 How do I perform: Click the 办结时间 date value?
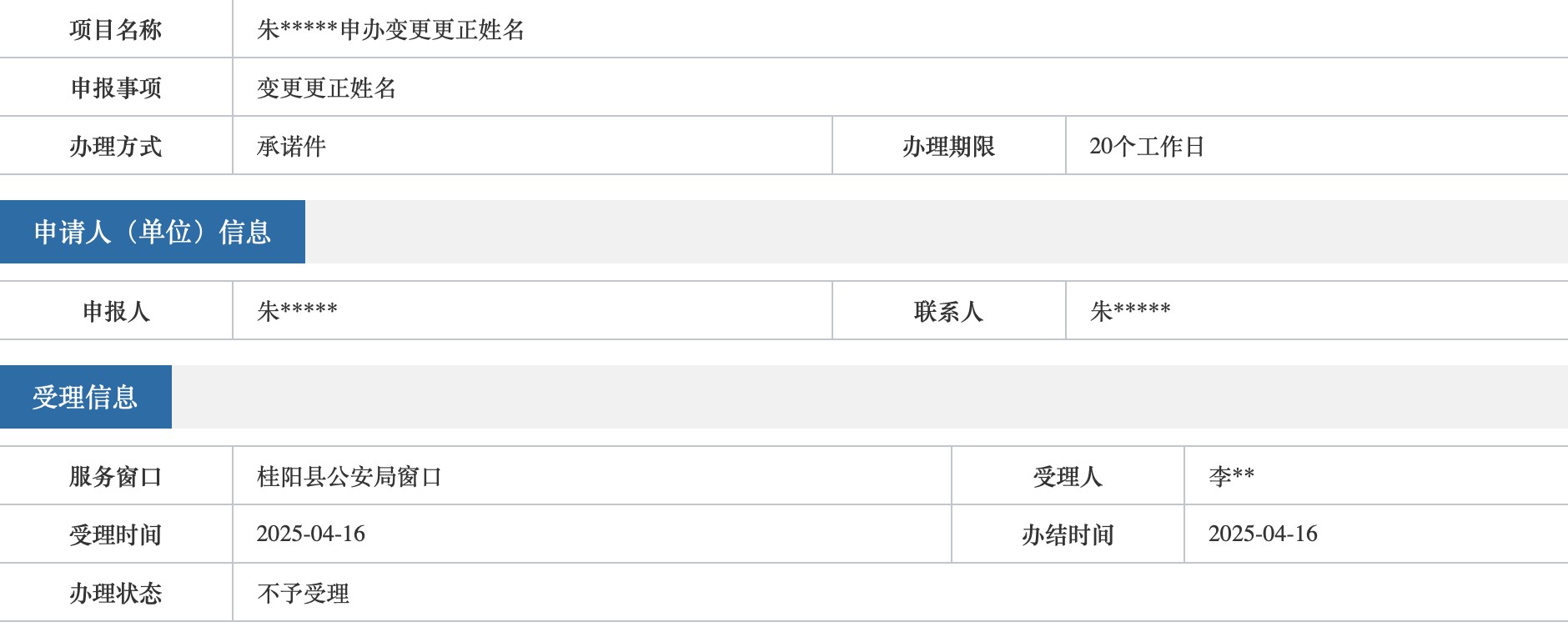(x=1263, y=534)
